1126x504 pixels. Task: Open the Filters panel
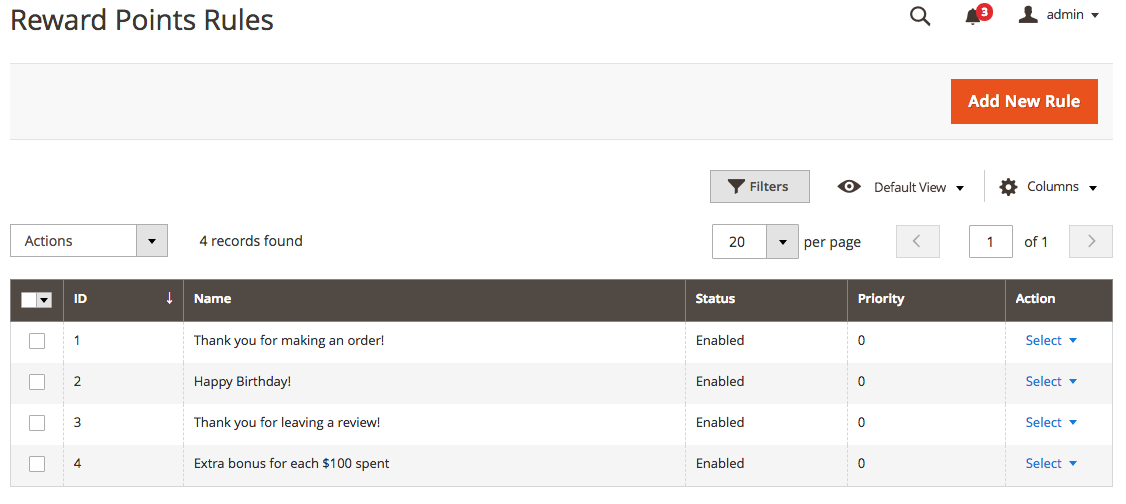760,187
